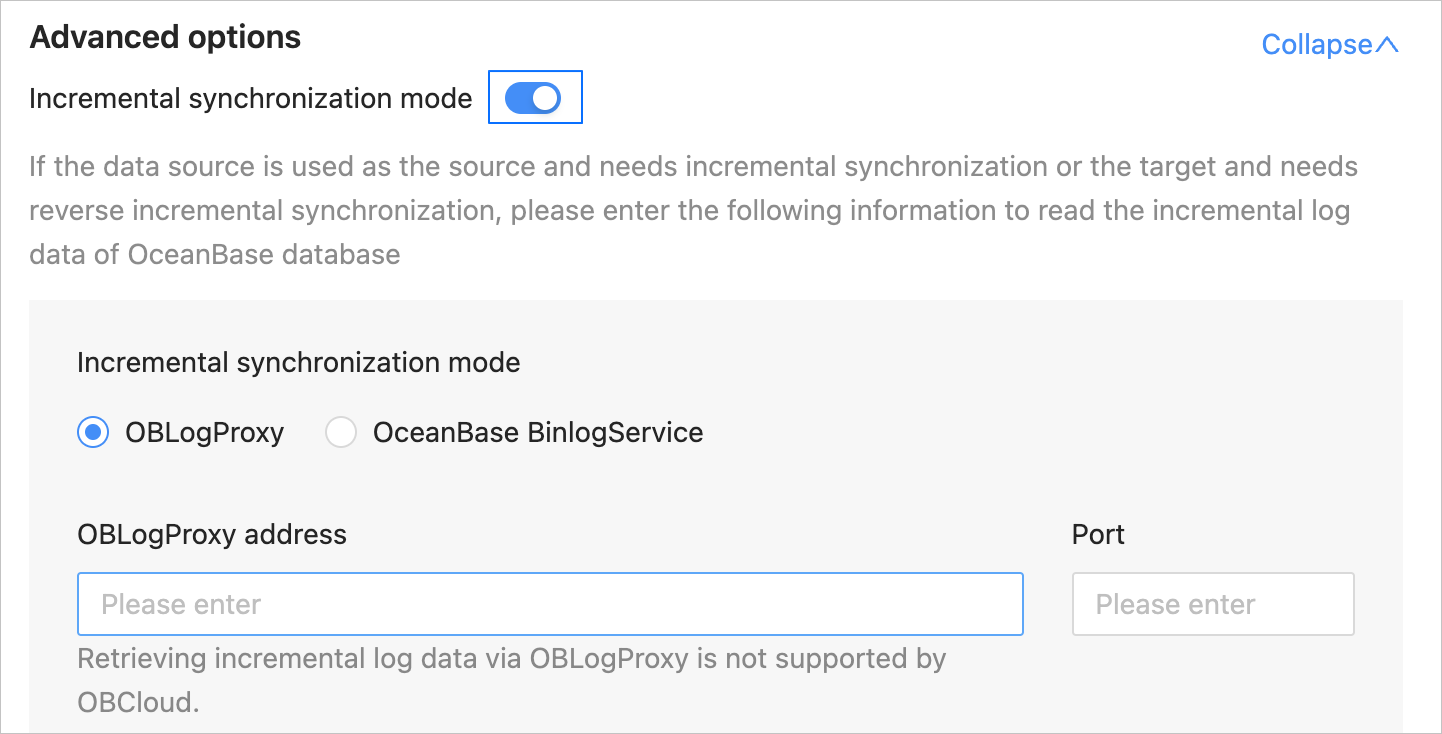Click the address field's "Please enter" placeholder

[x=181, y=604]
